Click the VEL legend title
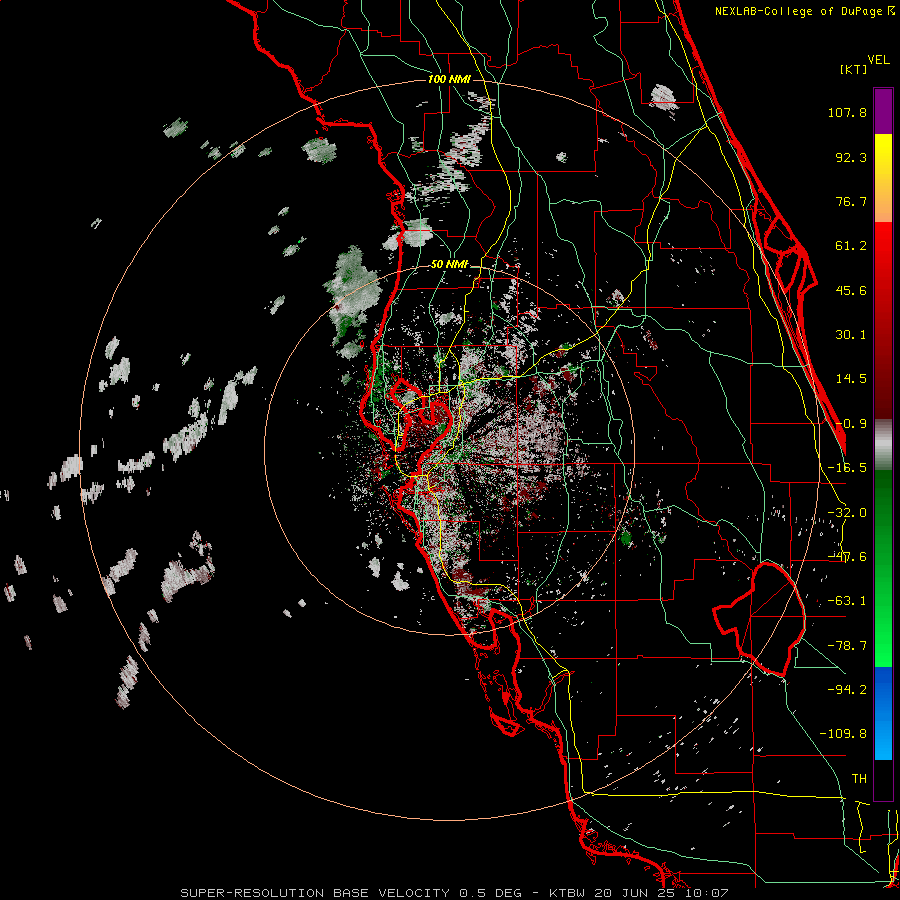 (x=878, y=60)
